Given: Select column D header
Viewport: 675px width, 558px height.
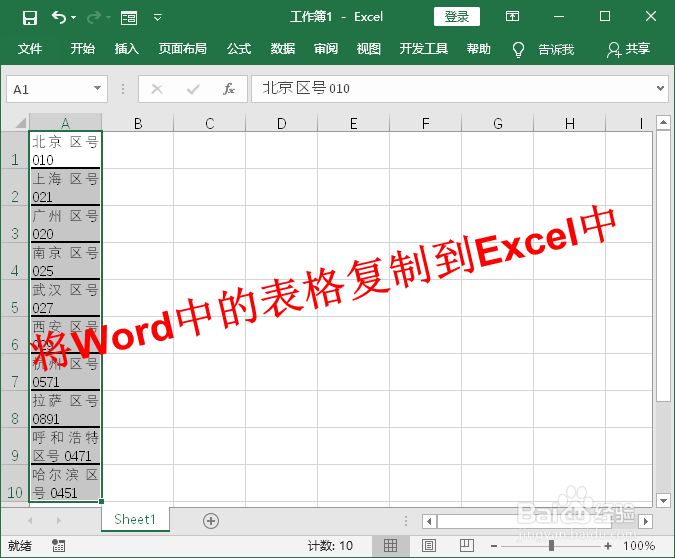Looking at the screenshot, I should coord(282,123).
